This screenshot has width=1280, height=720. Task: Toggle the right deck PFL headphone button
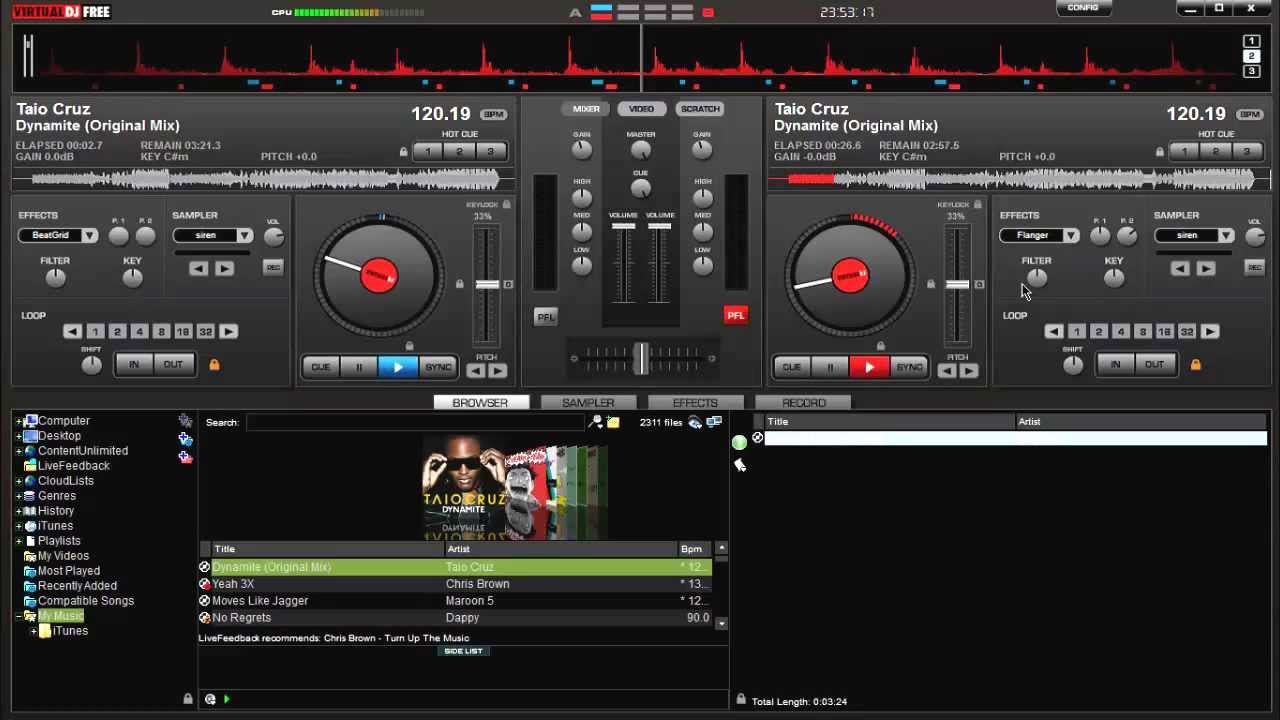click(735, 315)
